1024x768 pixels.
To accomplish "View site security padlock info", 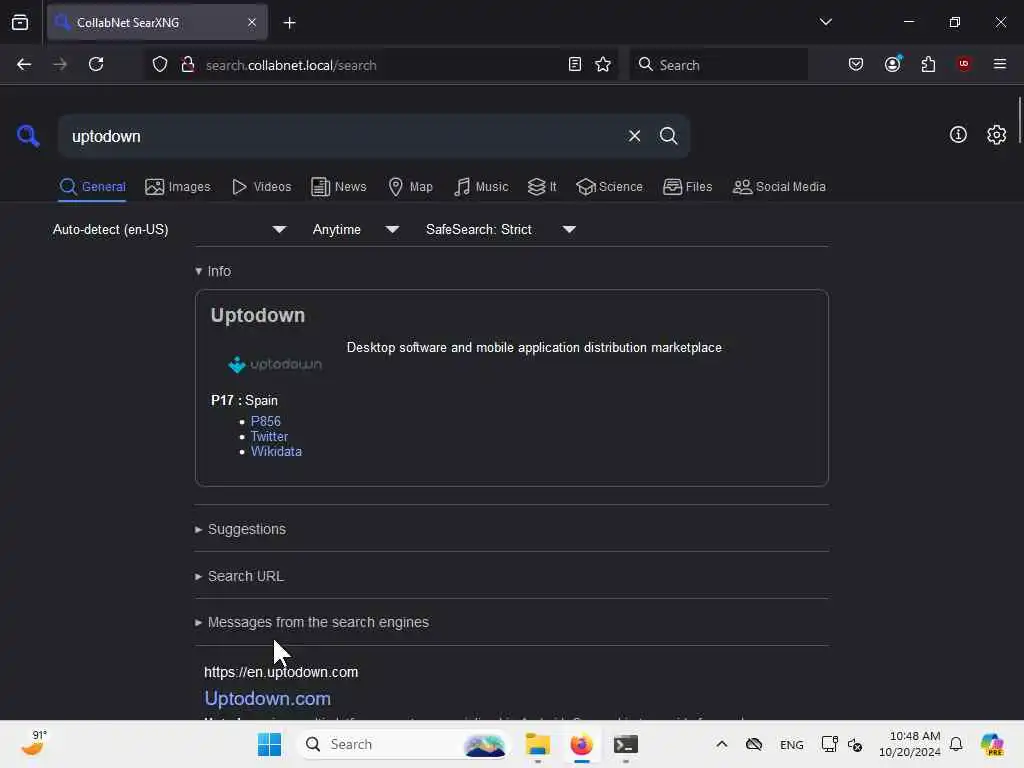I will (187, 64).
